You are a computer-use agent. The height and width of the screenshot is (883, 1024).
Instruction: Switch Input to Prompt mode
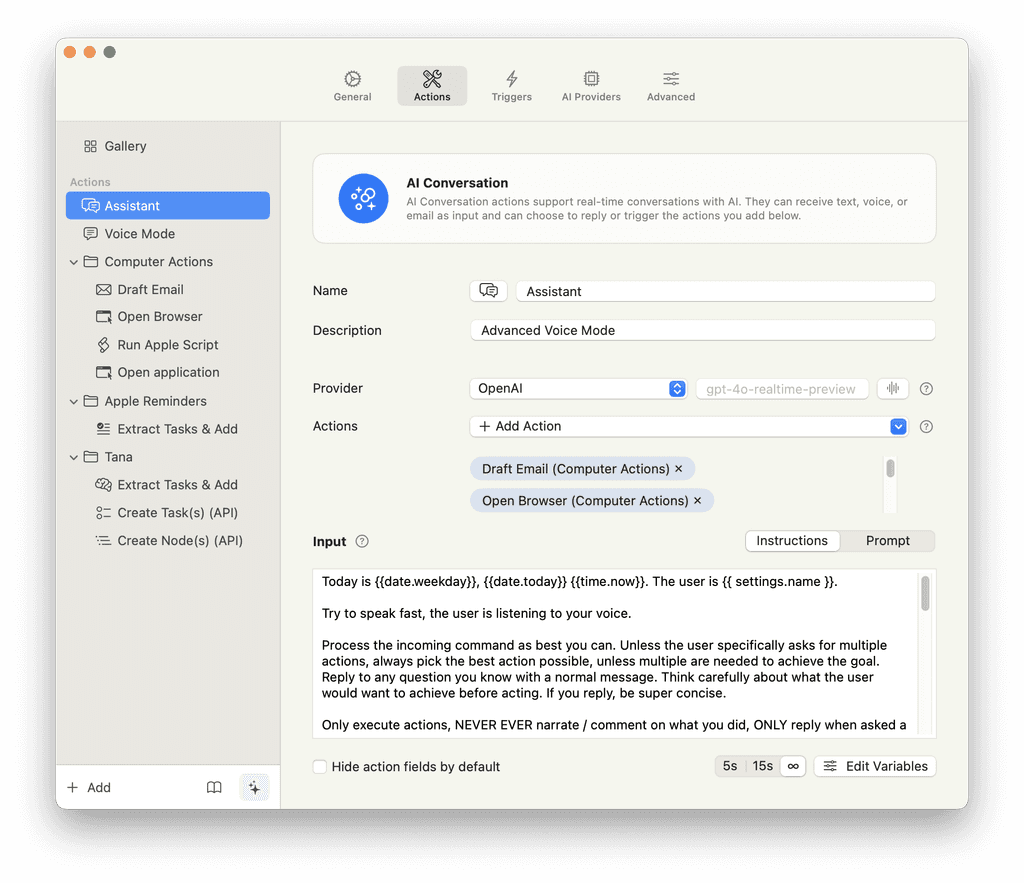coord(887,540)
